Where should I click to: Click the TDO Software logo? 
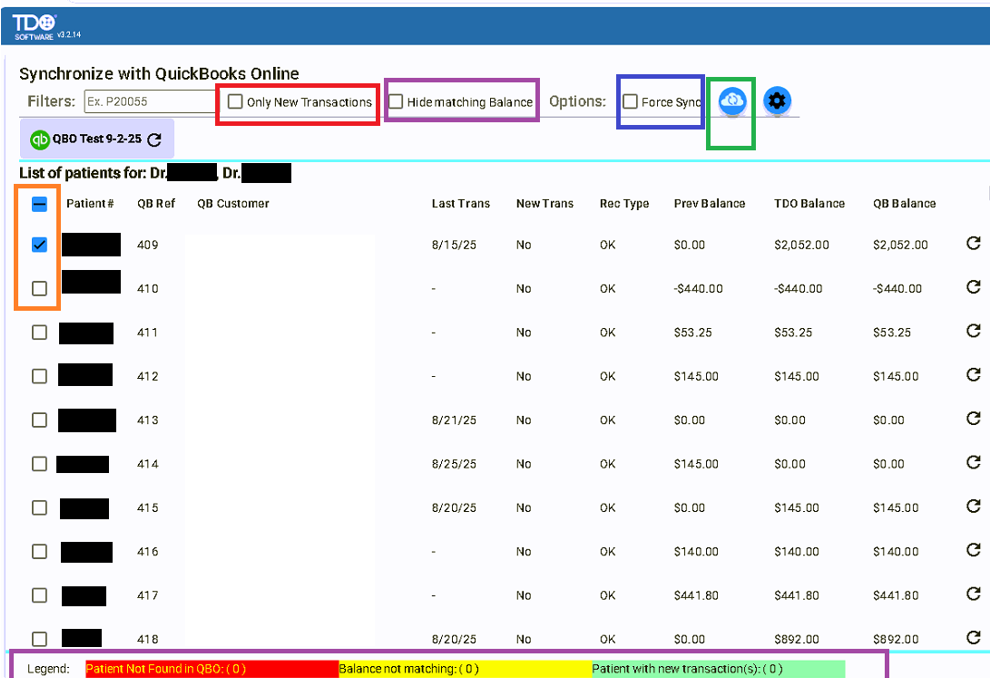pos(35,24)
